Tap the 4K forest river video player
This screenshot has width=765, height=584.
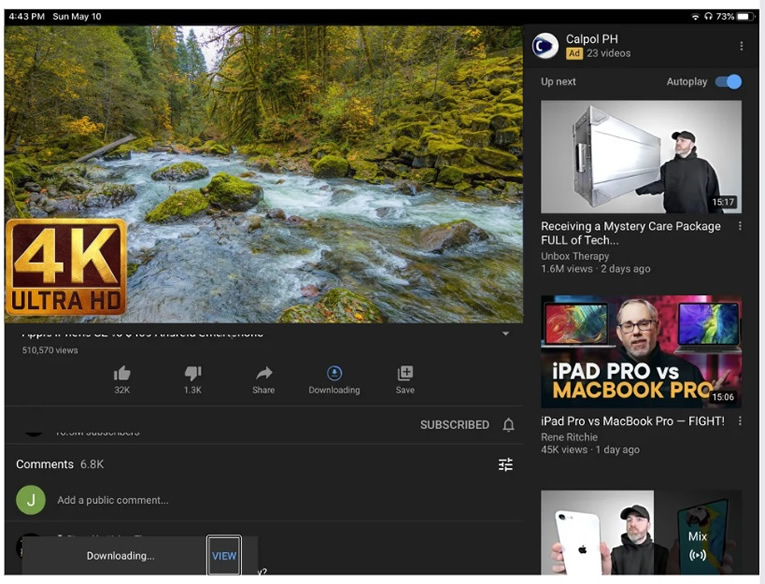click(x=263, y=174)
